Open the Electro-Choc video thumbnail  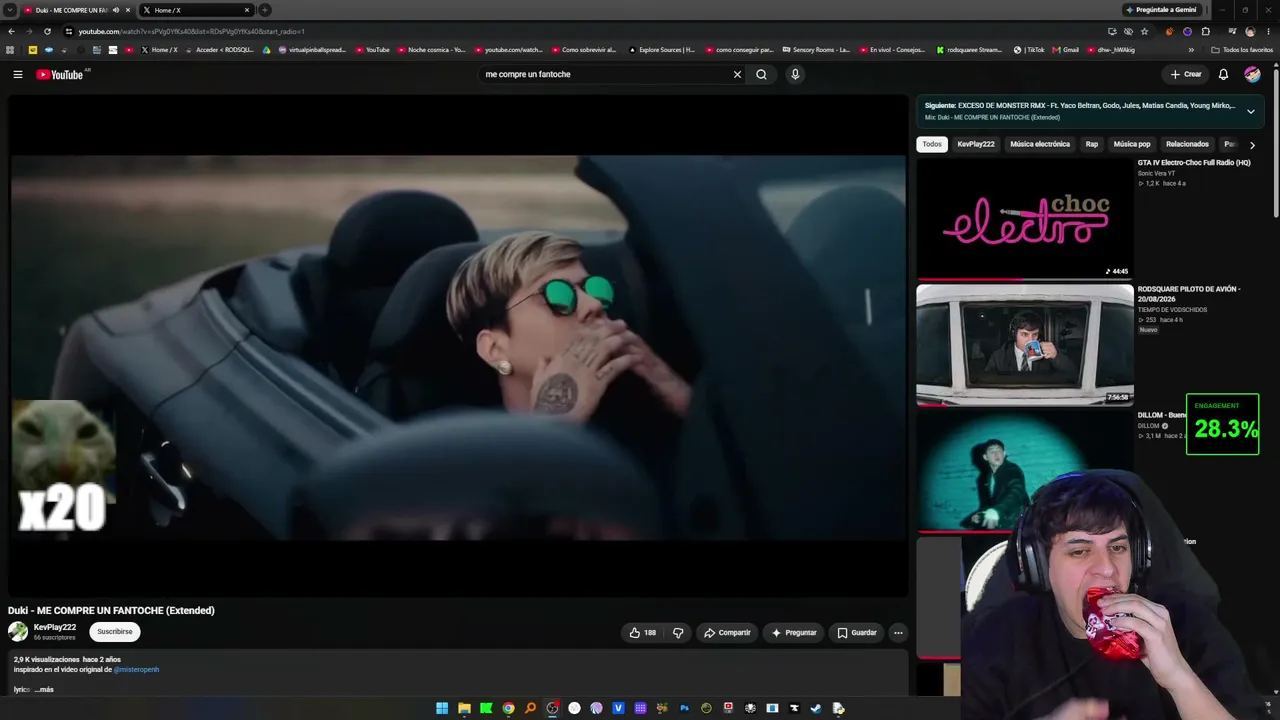point(1025,219)
